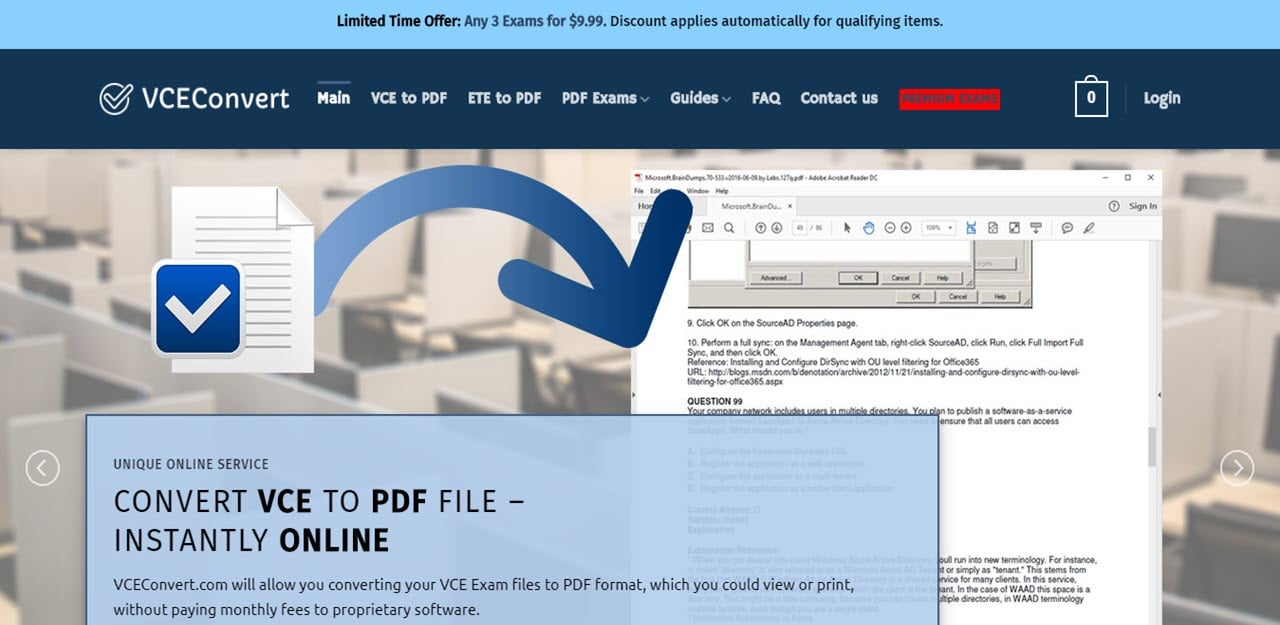Click the full screen icon in Acrobat toolbar
The width and height of the screenshot is (1280, 625).
coord(1014,228)
